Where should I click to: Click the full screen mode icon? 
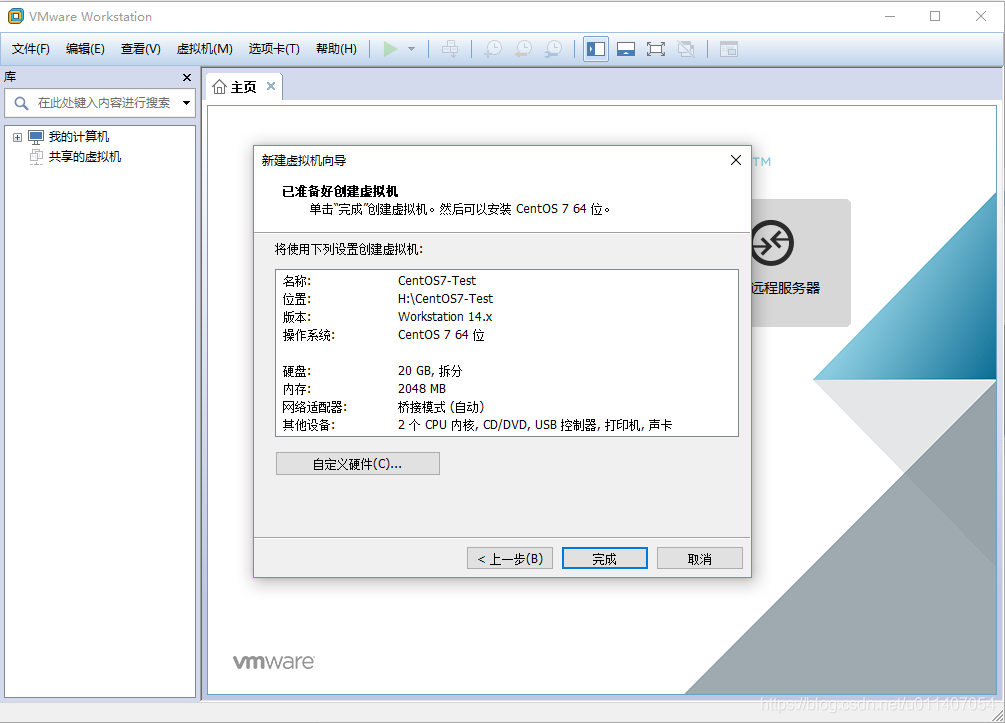656,49
